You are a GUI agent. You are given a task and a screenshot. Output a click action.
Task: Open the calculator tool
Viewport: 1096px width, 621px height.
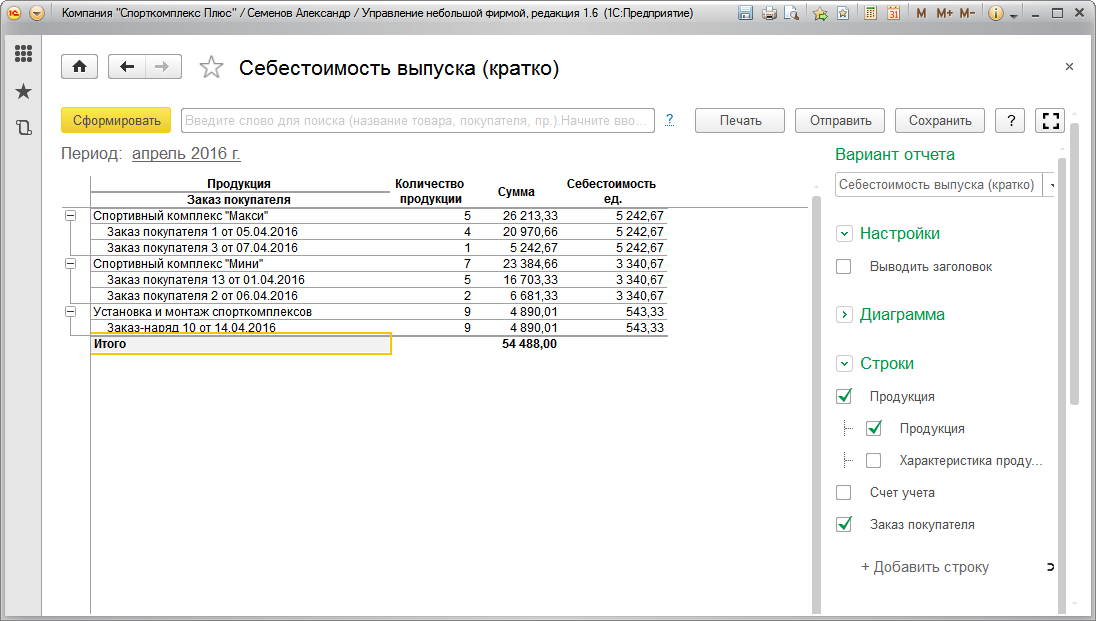[871, 14]
